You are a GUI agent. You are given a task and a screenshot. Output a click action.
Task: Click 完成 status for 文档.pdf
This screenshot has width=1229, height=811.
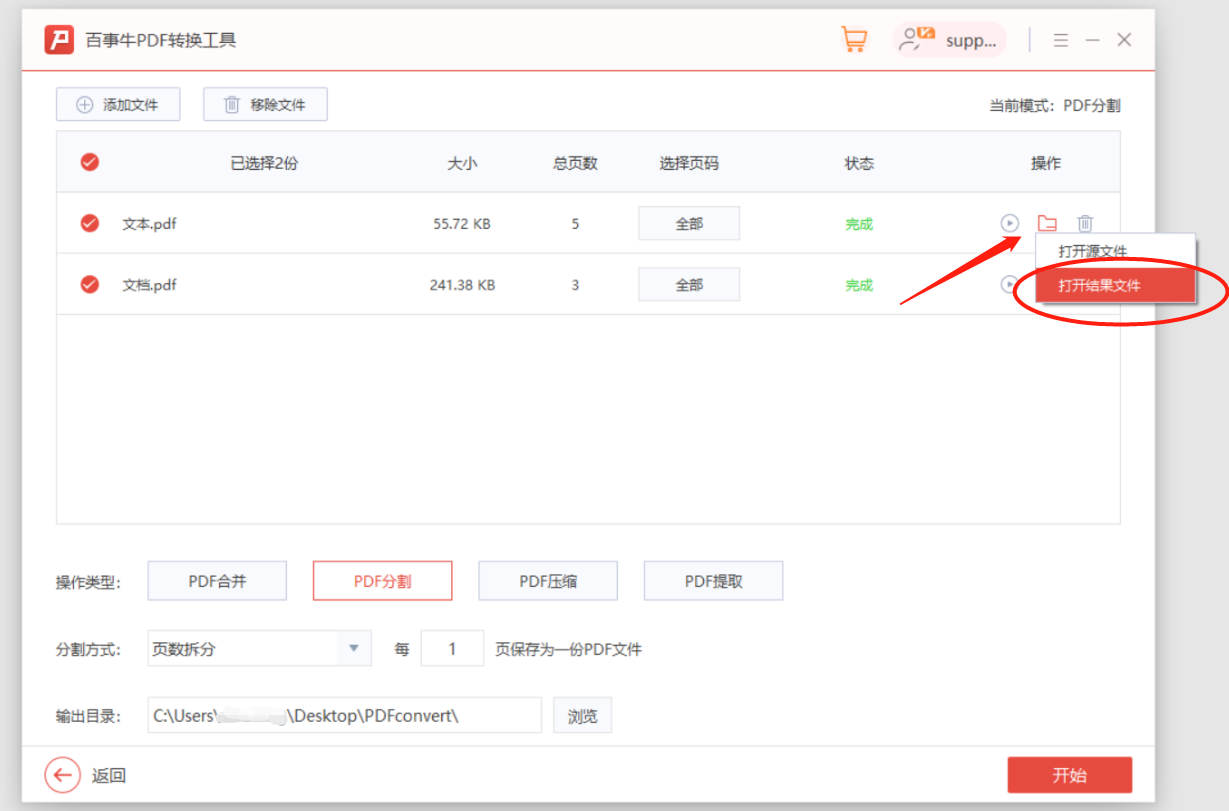859,285
